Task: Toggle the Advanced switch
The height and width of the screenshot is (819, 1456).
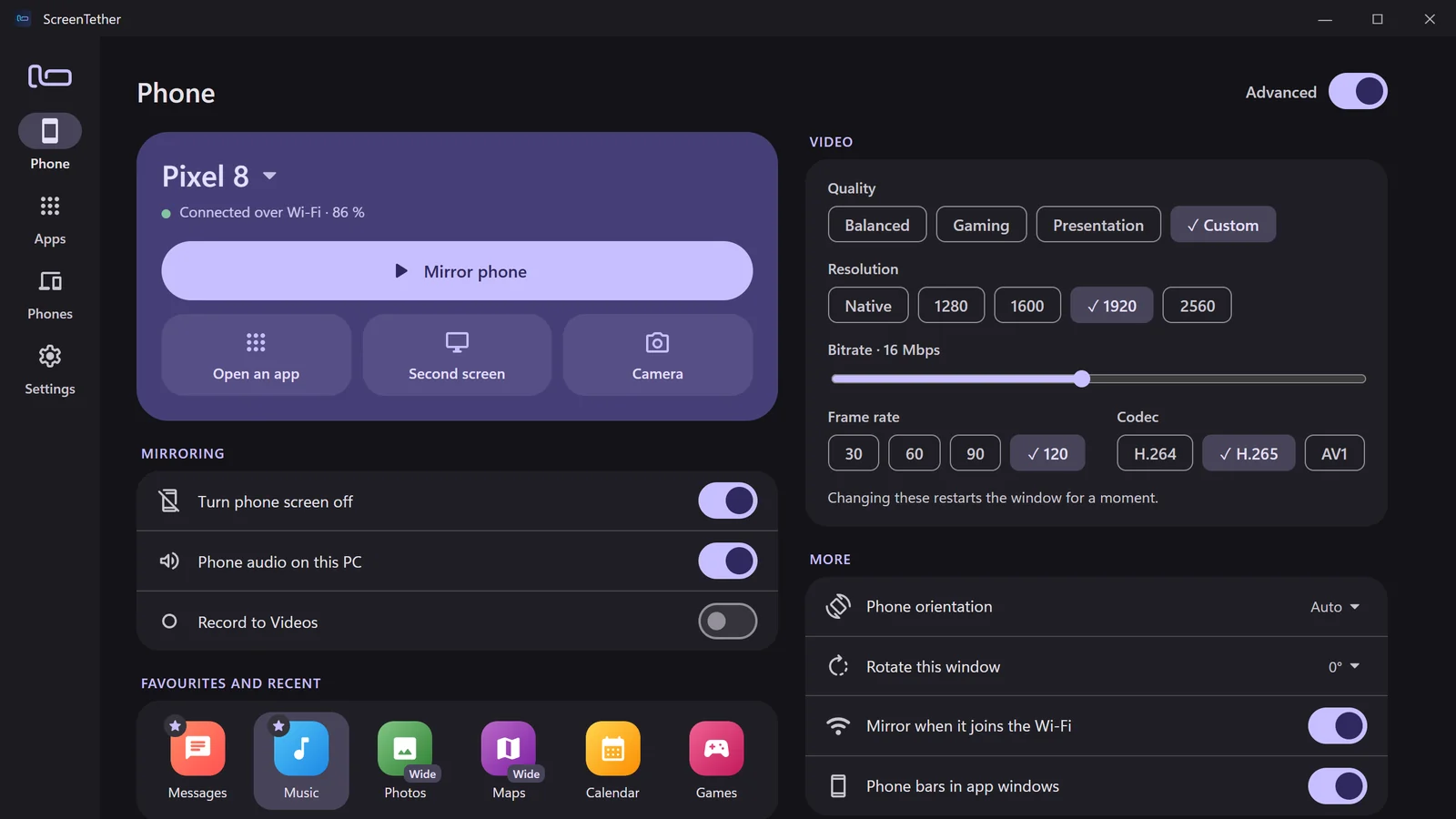Action: click(x=1358, y=91)
